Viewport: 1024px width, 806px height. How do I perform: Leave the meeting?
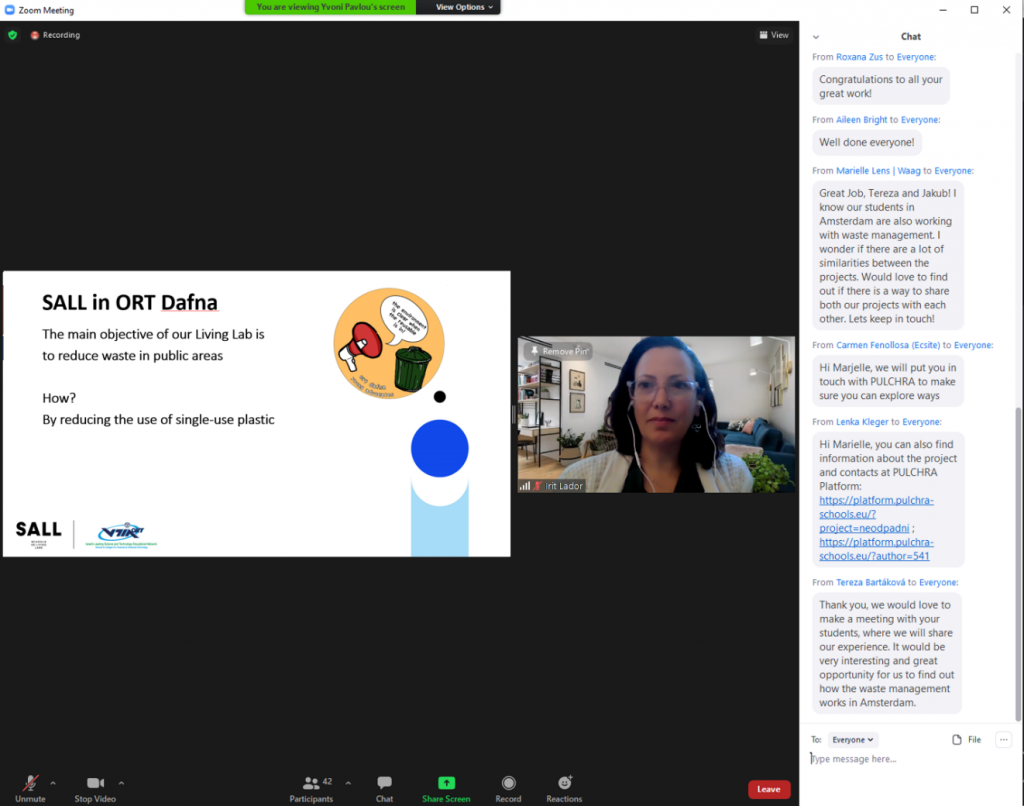pyautogui.click(x=769, y=789)
